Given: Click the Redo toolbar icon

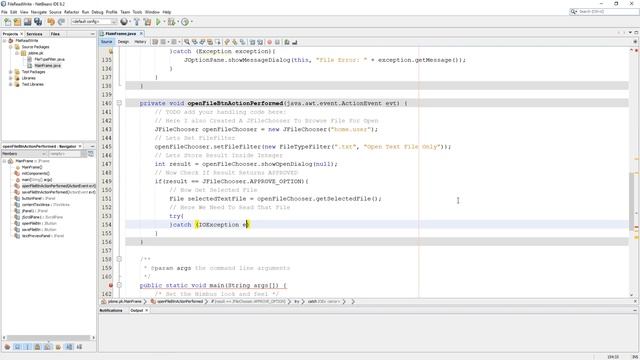Looking at the screenshot, I should (x=61, y=22).
